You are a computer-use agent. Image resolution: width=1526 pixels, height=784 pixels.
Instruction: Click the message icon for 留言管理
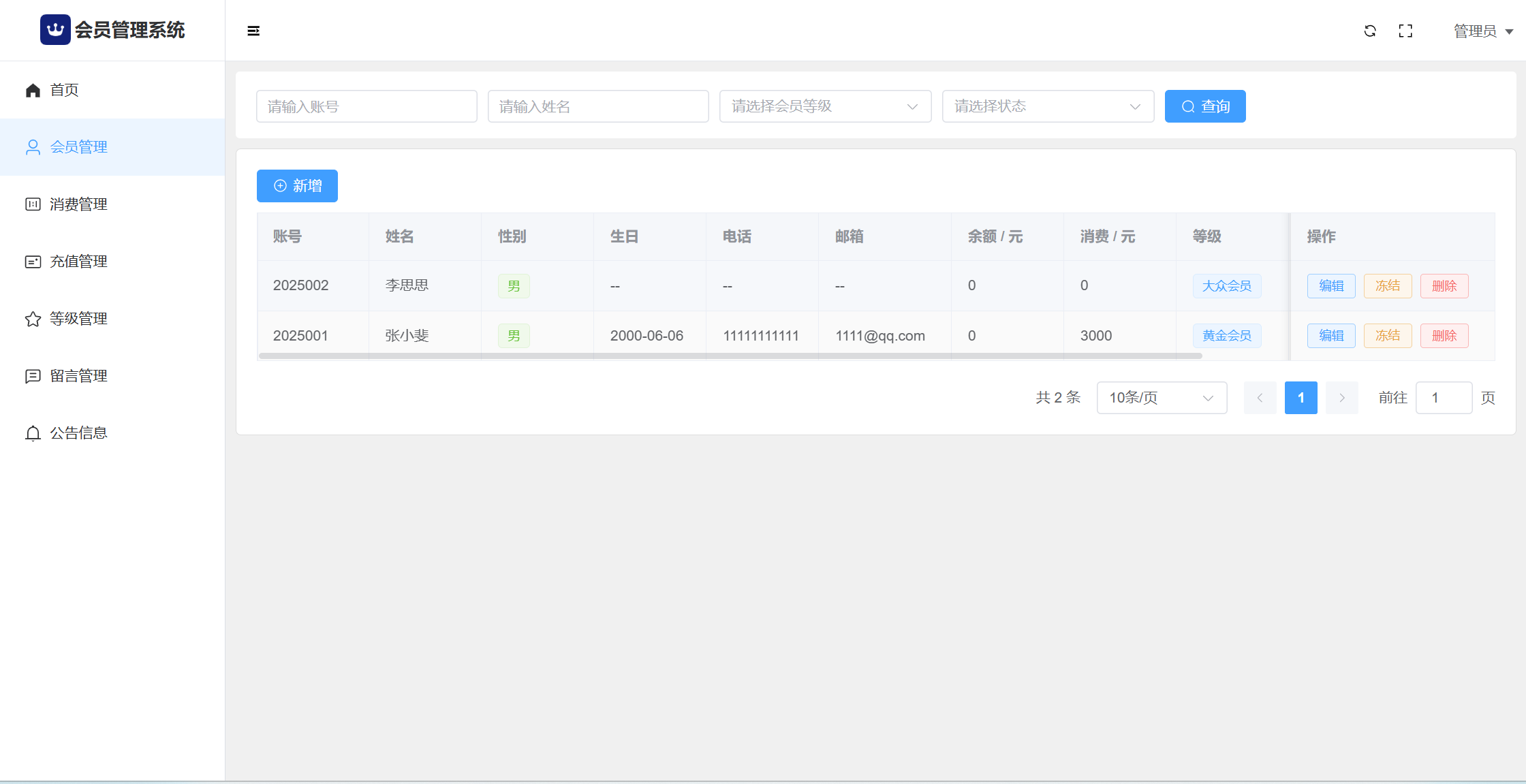click(x=33, y=376)
